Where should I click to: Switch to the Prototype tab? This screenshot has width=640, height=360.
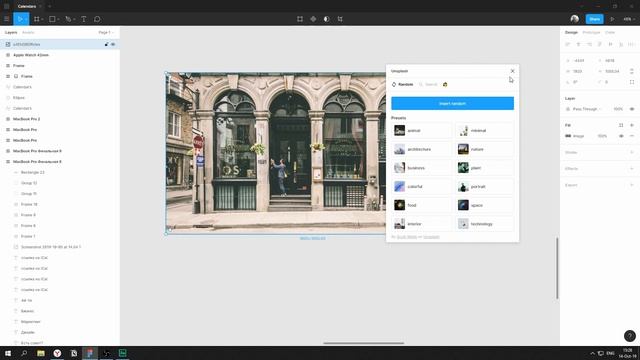[591, 32]
